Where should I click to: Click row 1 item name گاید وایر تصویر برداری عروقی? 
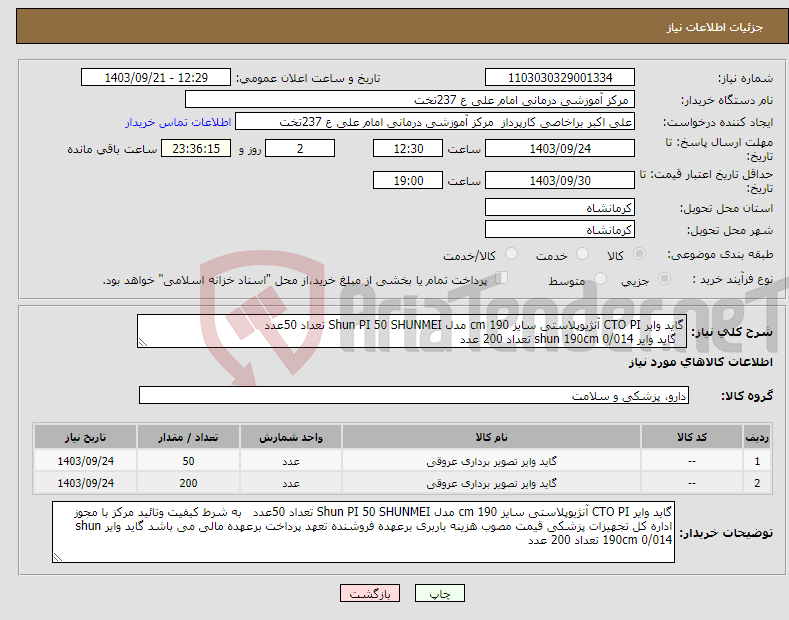click(x=491, y=461)
